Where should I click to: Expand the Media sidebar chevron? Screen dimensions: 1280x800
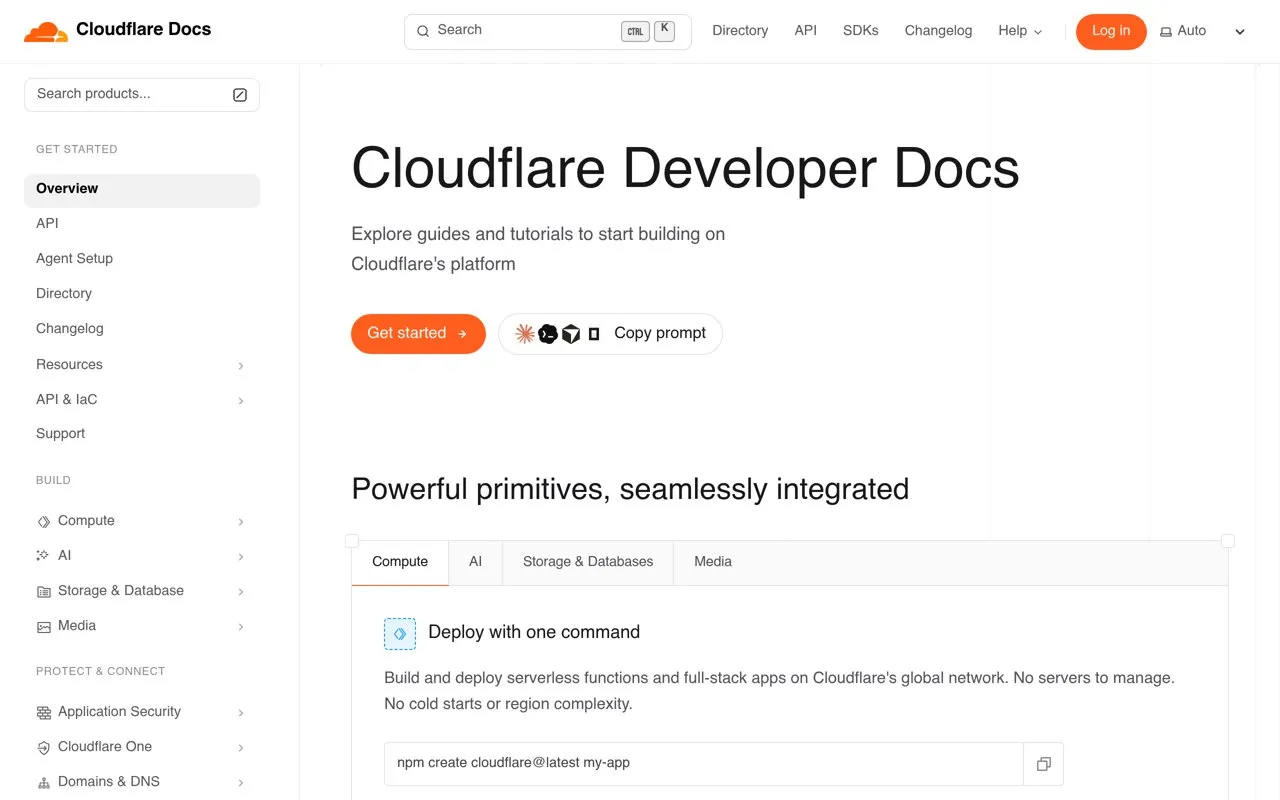(241, 627)
